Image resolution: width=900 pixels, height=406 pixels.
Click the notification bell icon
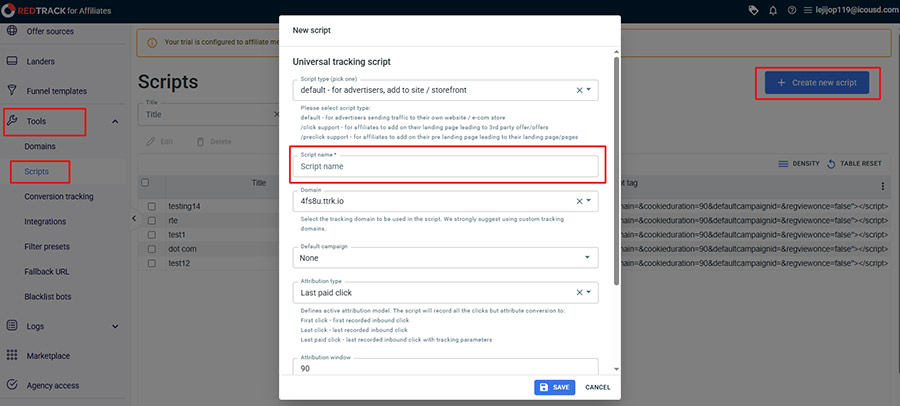pos(772,10)
